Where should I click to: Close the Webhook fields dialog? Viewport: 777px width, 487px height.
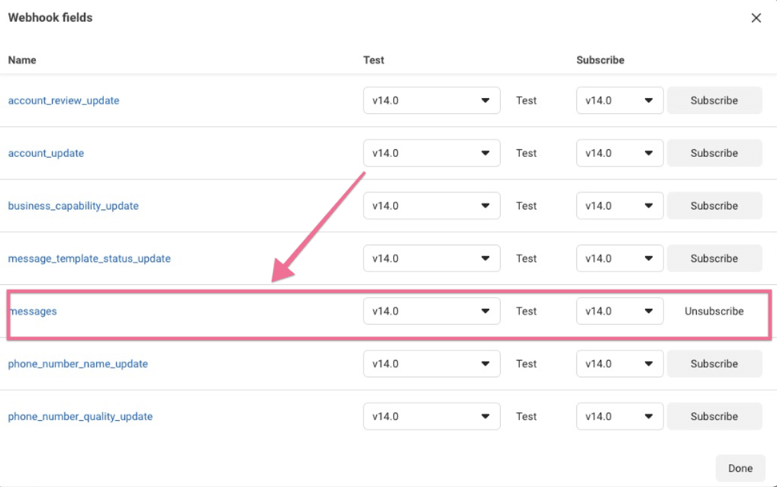tap(756, 18)
